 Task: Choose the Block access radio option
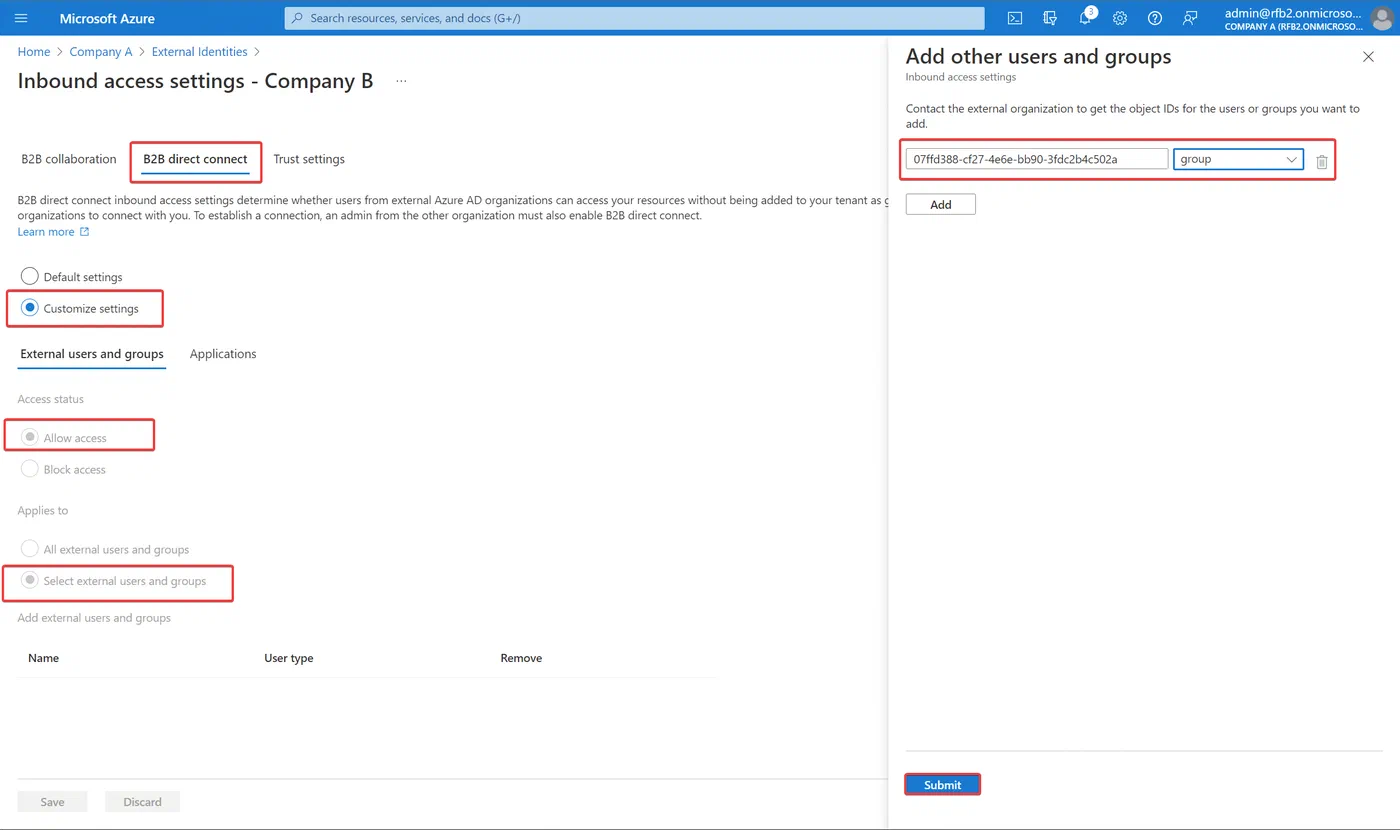point(30,469)
